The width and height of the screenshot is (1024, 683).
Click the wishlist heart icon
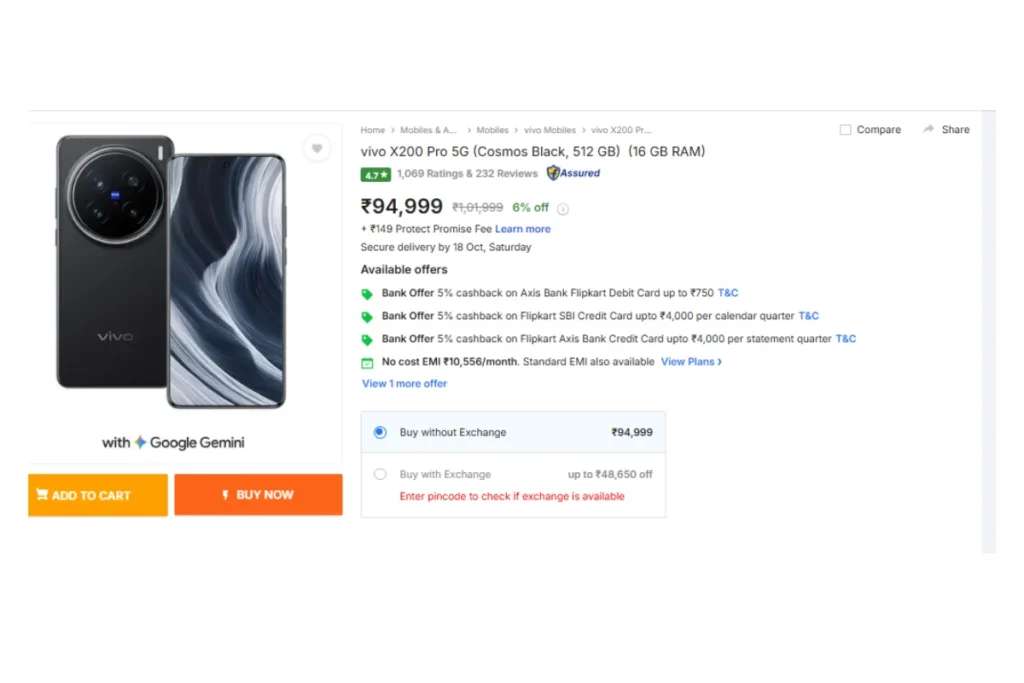click(x=317, y=149)
